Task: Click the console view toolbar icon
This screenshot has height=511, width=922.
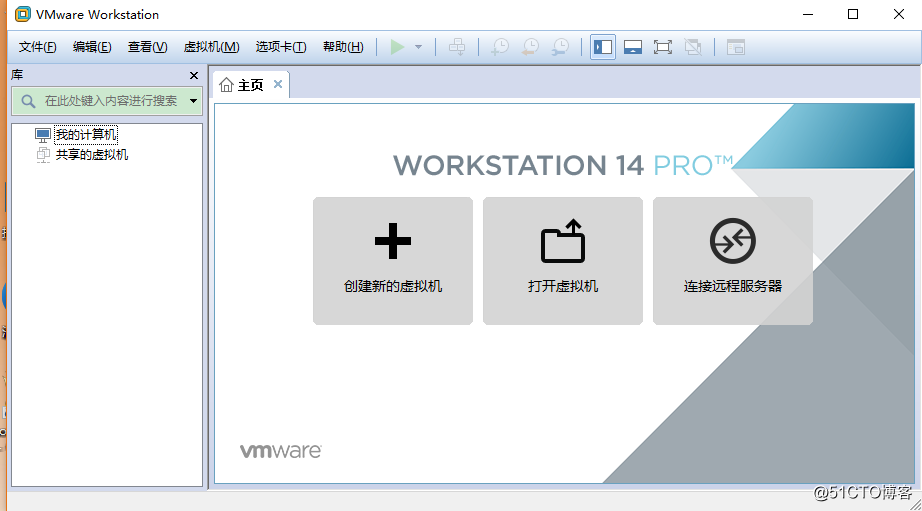Action: (736, 47)
